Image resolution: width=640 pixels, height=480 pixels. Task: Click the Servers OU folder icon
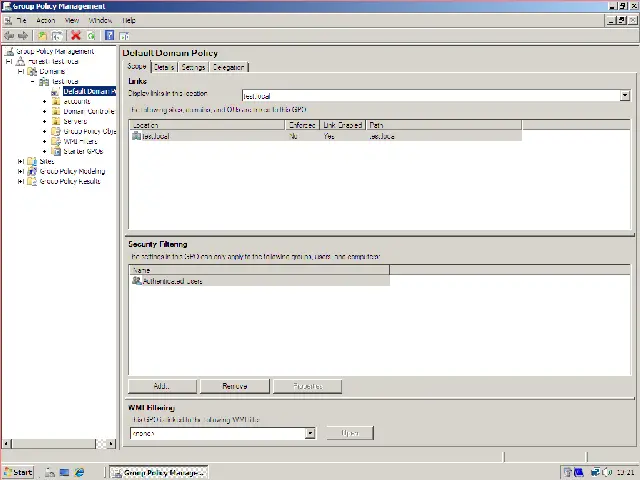click(x=56, y=121)
